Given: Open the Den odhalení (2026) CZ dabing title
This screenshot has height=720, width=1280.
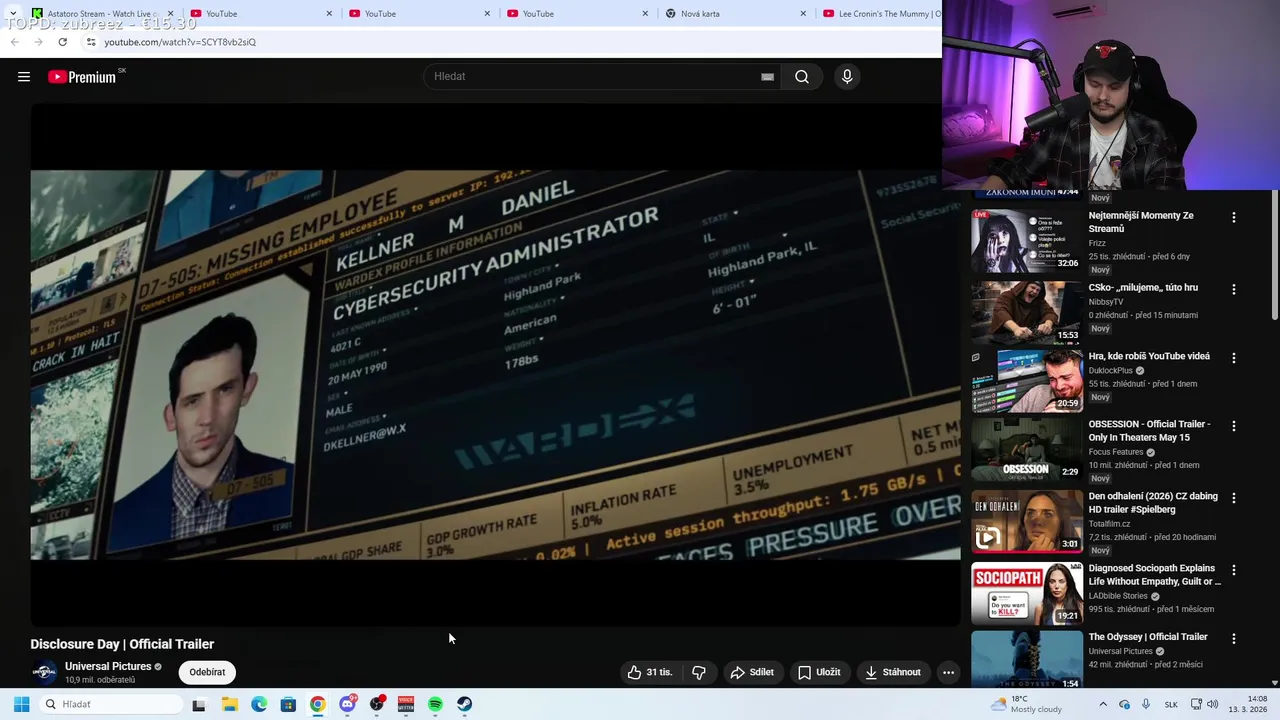Looking at the screenshot, I should coord(1153,503).
